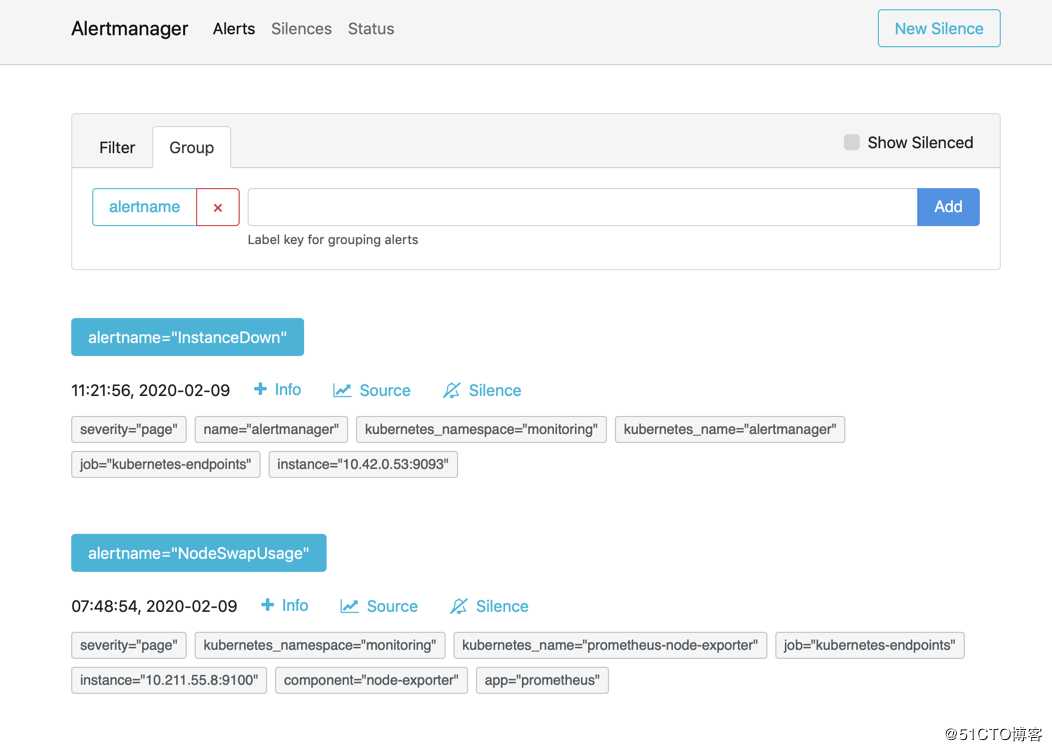Click Silence text link for InstanceDown alert
Image resolution: width=1052 pixels, height=751 pixels.
tap(494, 391)
